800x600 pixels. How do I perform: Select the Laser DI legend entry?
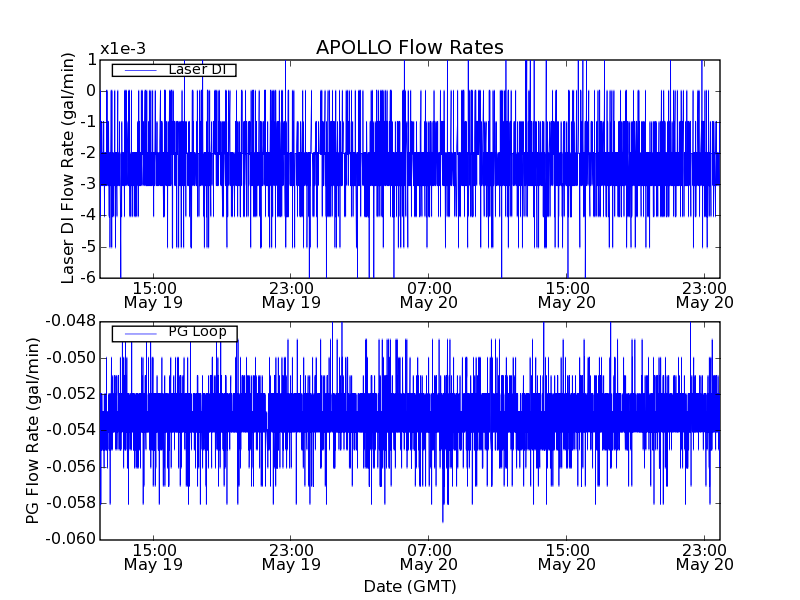tap(195, 69)
